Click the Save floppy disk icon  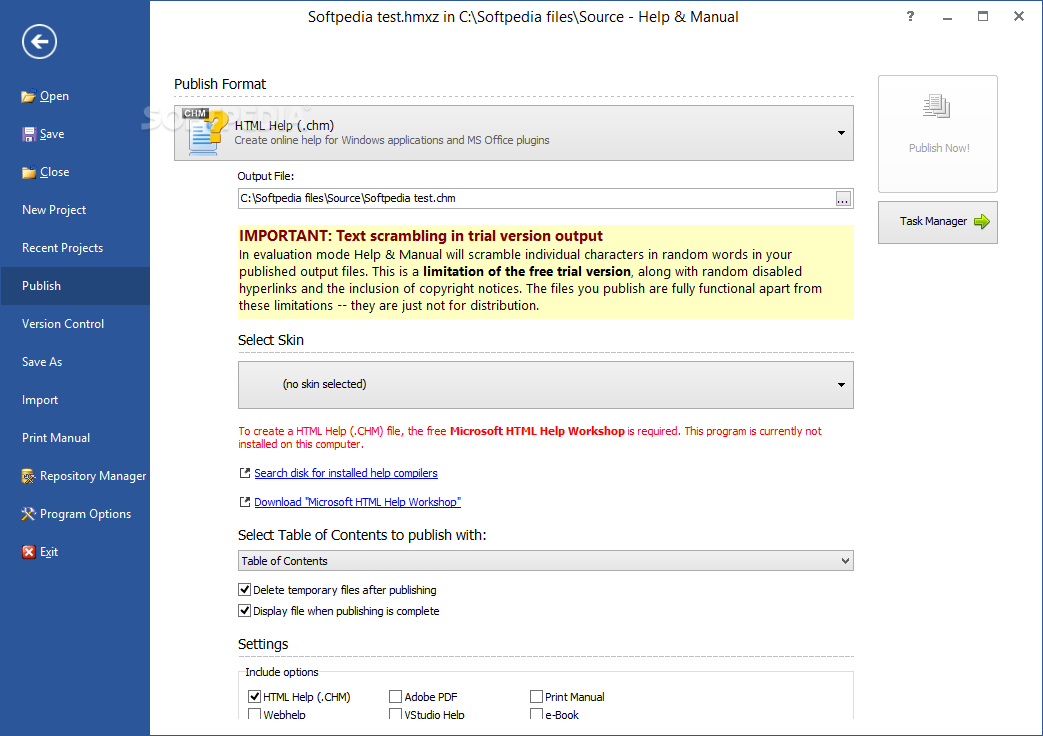click(x=29, y=134)
